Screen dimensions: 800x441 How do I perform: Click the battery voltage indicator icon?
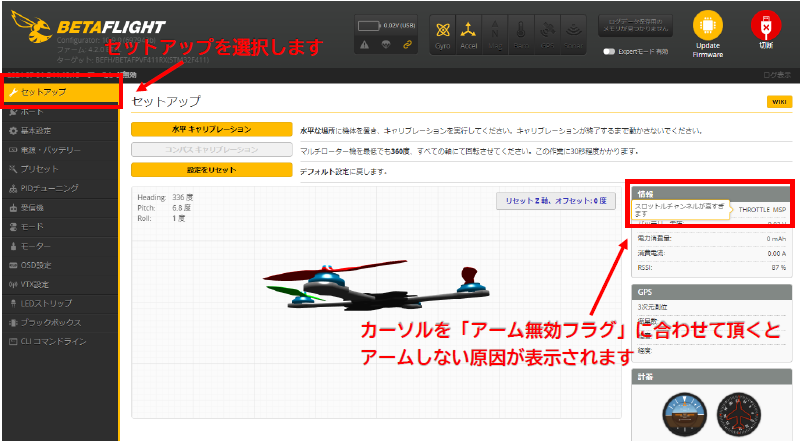(x=369, y=26)
